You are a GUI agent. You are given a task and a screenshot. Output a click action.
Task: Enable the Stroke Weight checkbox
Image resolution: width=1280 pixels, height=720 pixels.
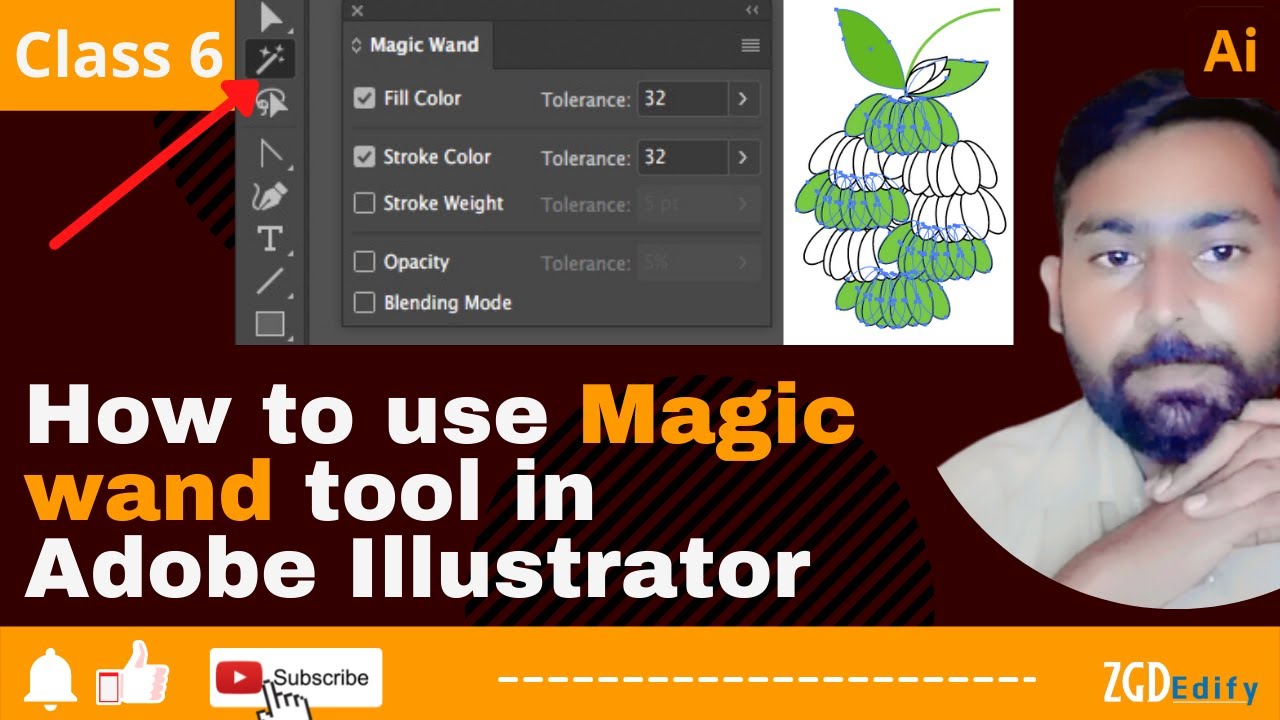(x=364, y=203)
